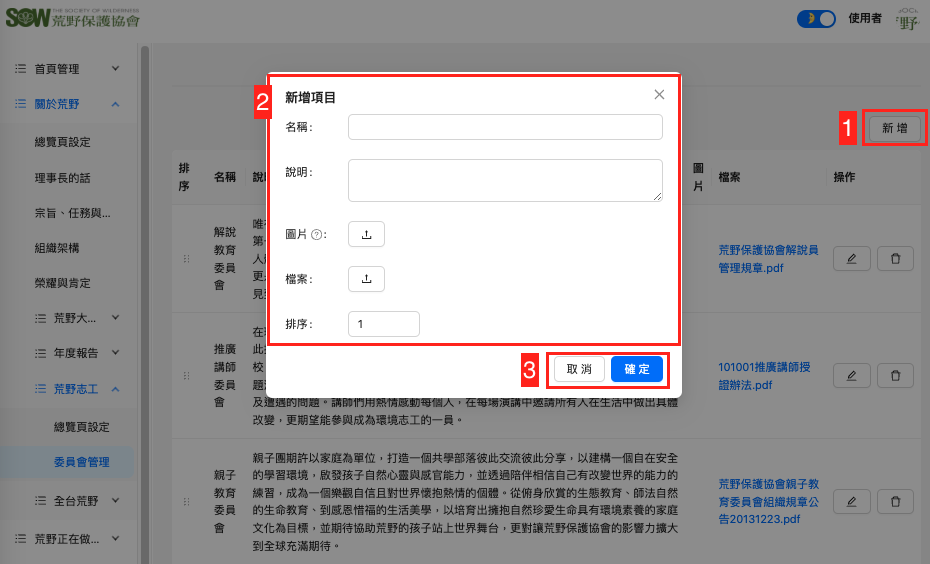Click the image upload icon button
Image resolution: width=930 pixels, height=564 pixels.
[366, 234]
